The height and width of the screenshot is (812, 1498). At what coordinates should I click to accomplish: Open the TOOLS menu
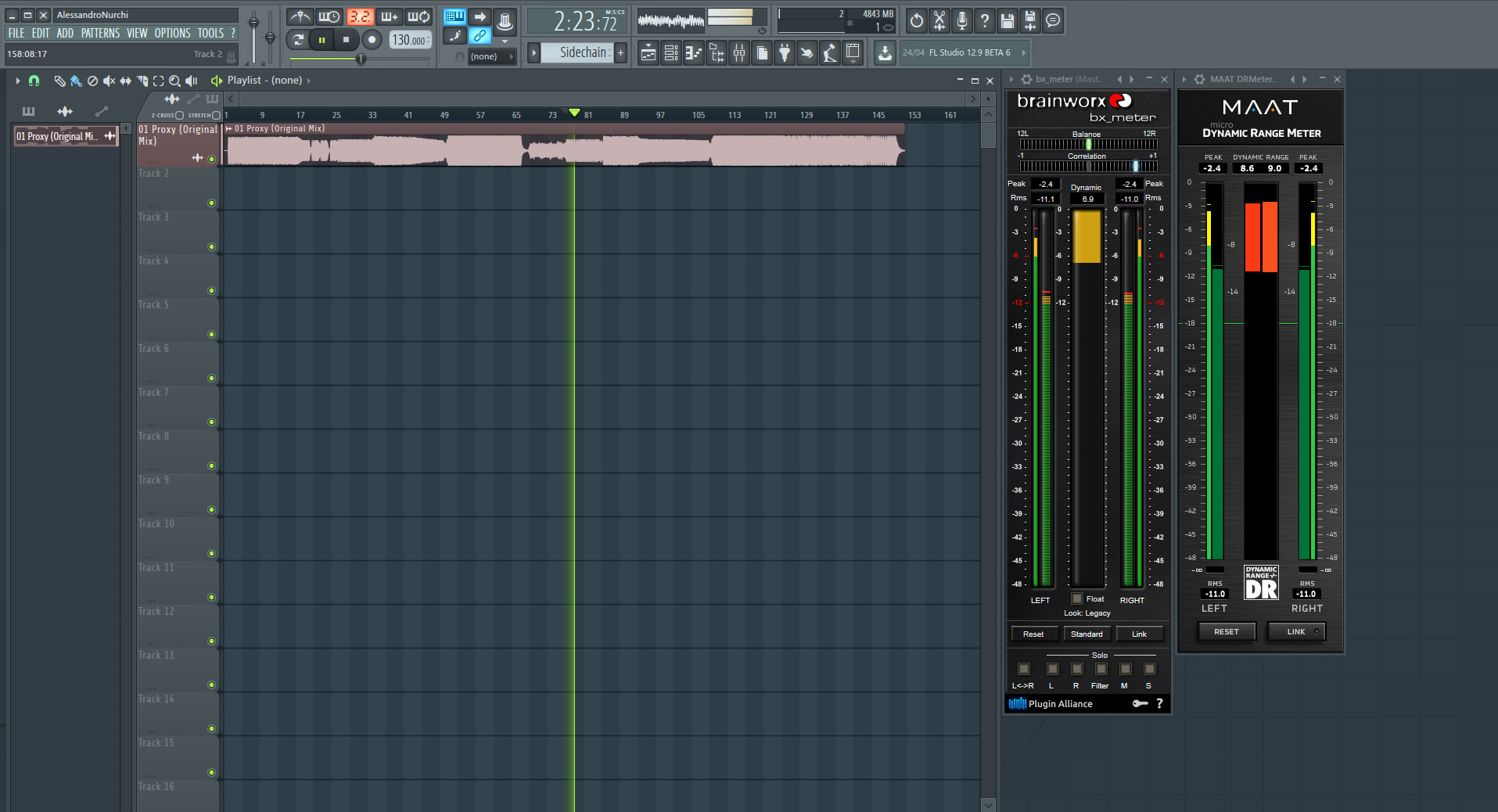[x=210, y=33]
